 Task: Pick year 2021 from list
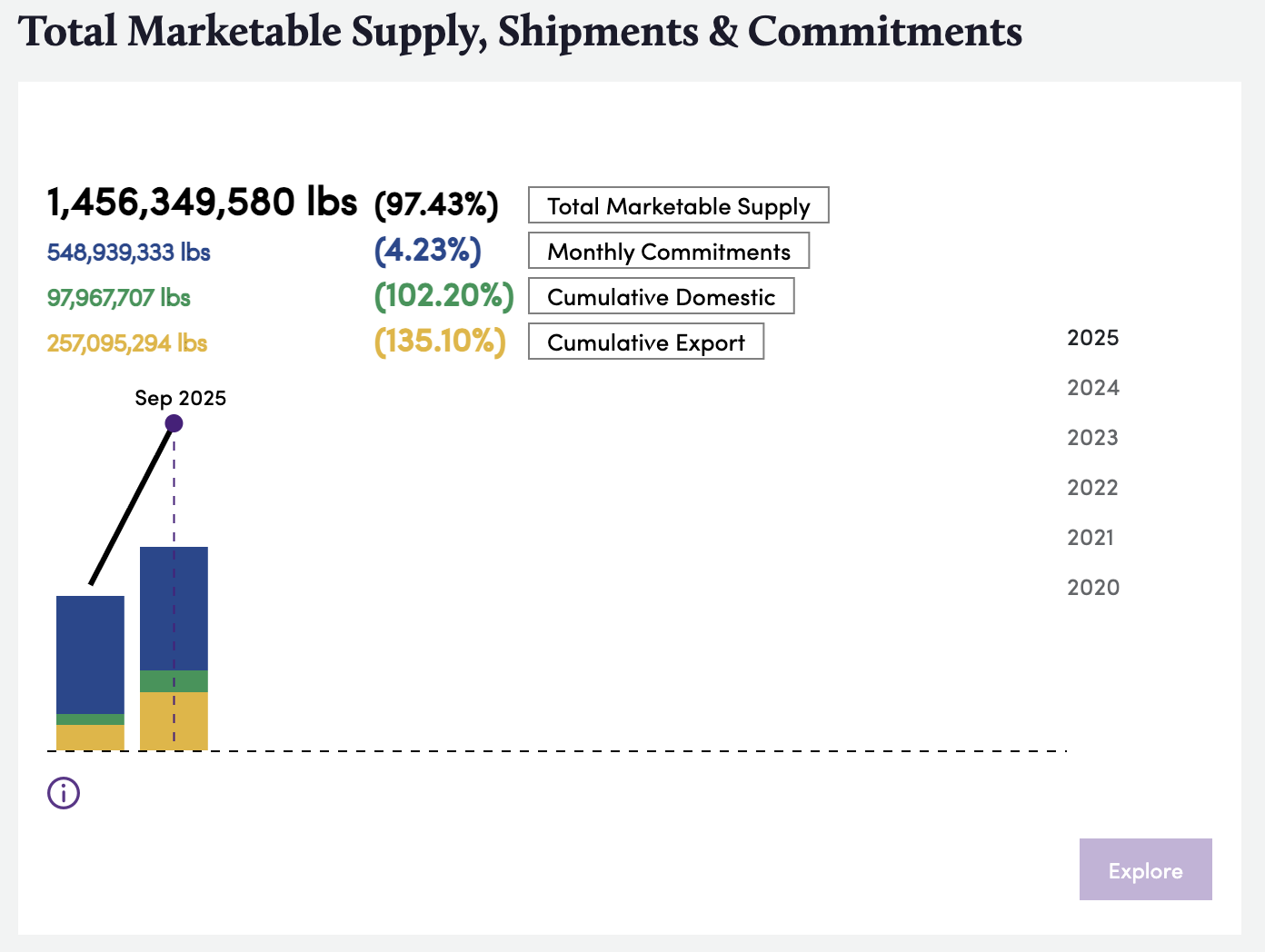coord(1091,538)
